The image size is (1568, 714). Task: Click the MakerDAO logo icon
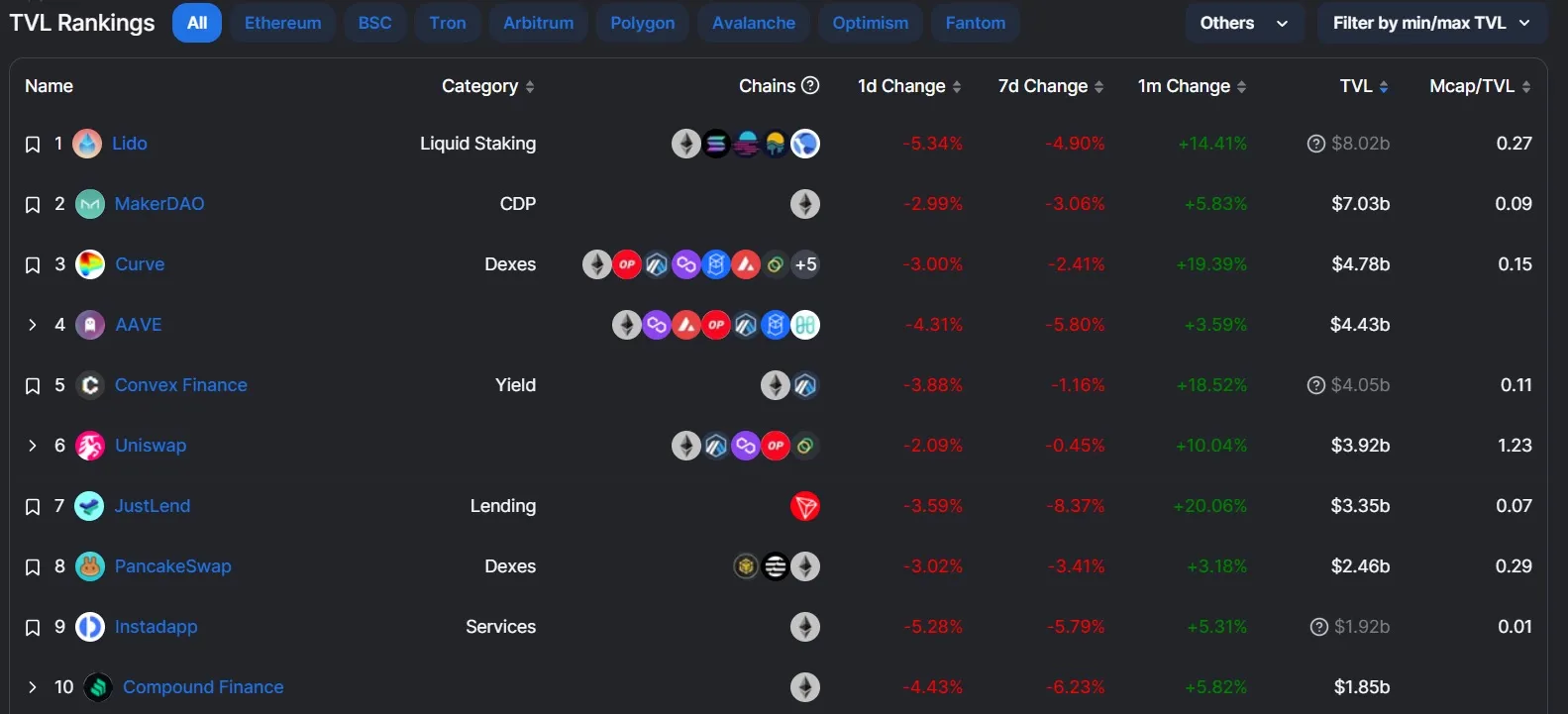tap(90, 205)
